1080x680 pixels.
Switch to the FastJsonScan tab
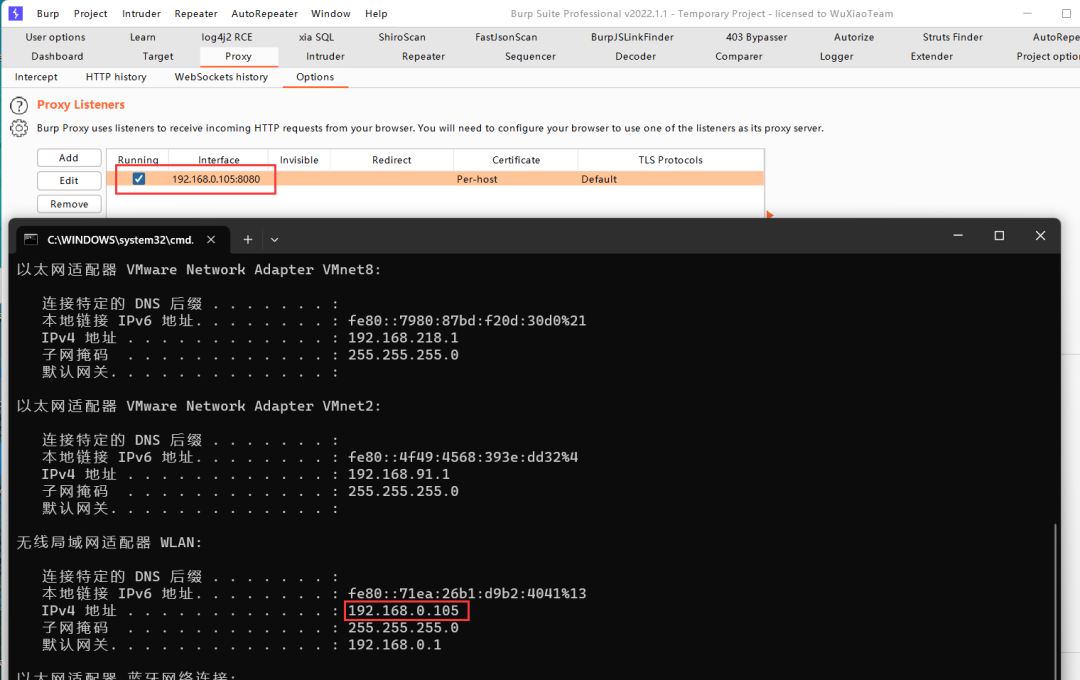506,37
